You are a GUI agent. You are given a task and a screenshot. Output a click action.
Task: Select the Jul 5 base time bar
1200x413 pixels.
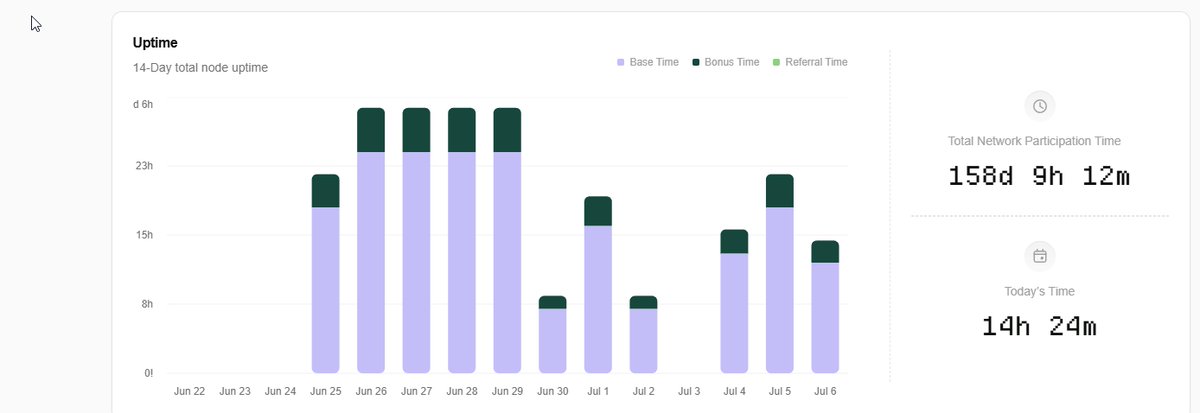point(780,290)
